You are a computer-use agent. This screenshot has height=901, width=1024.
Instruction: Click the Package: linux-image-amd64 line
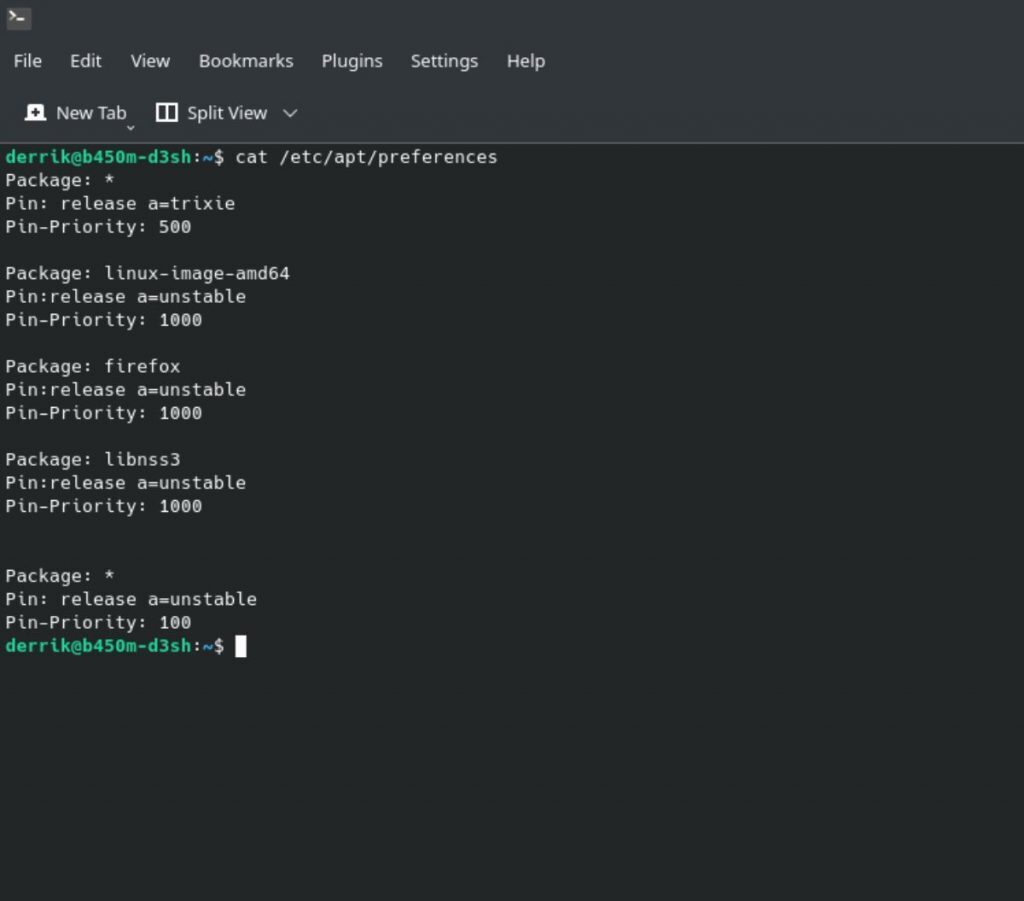(148, 273)
